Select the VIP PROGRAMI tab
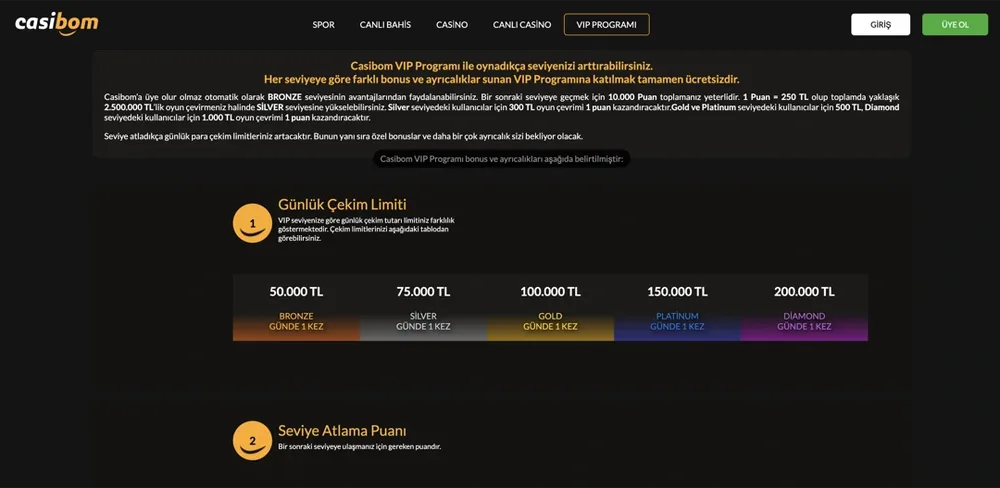 coord(607,25)
